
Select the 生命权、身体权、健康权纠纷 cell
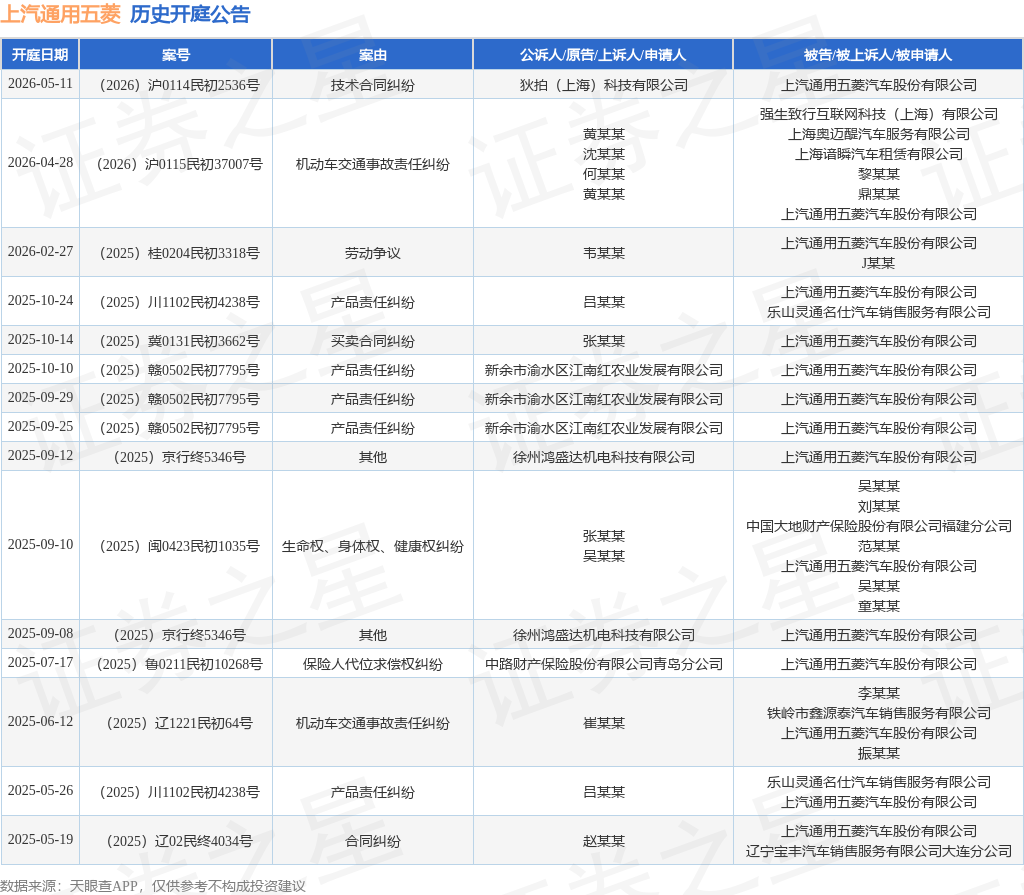(372, 546)
